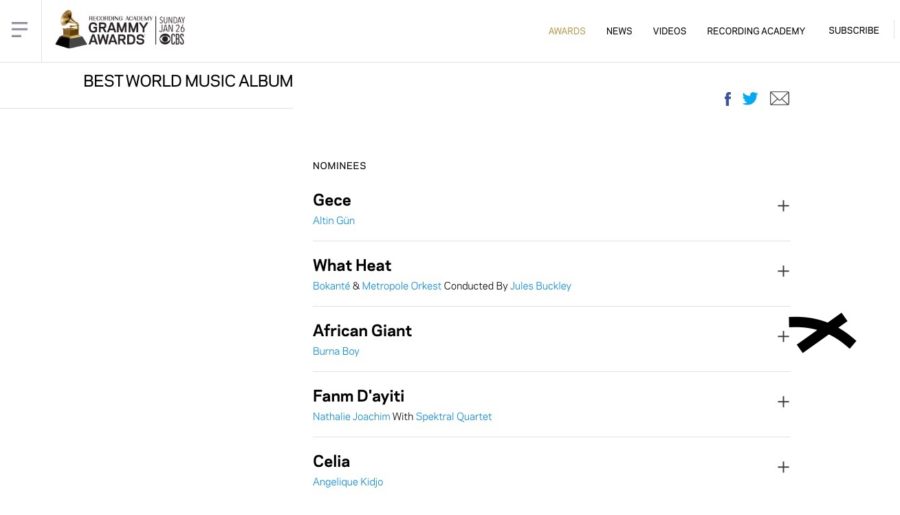Open the Altin Gün artist link
Viewport: 900px width, 515px height.
(x=334, y=221)
